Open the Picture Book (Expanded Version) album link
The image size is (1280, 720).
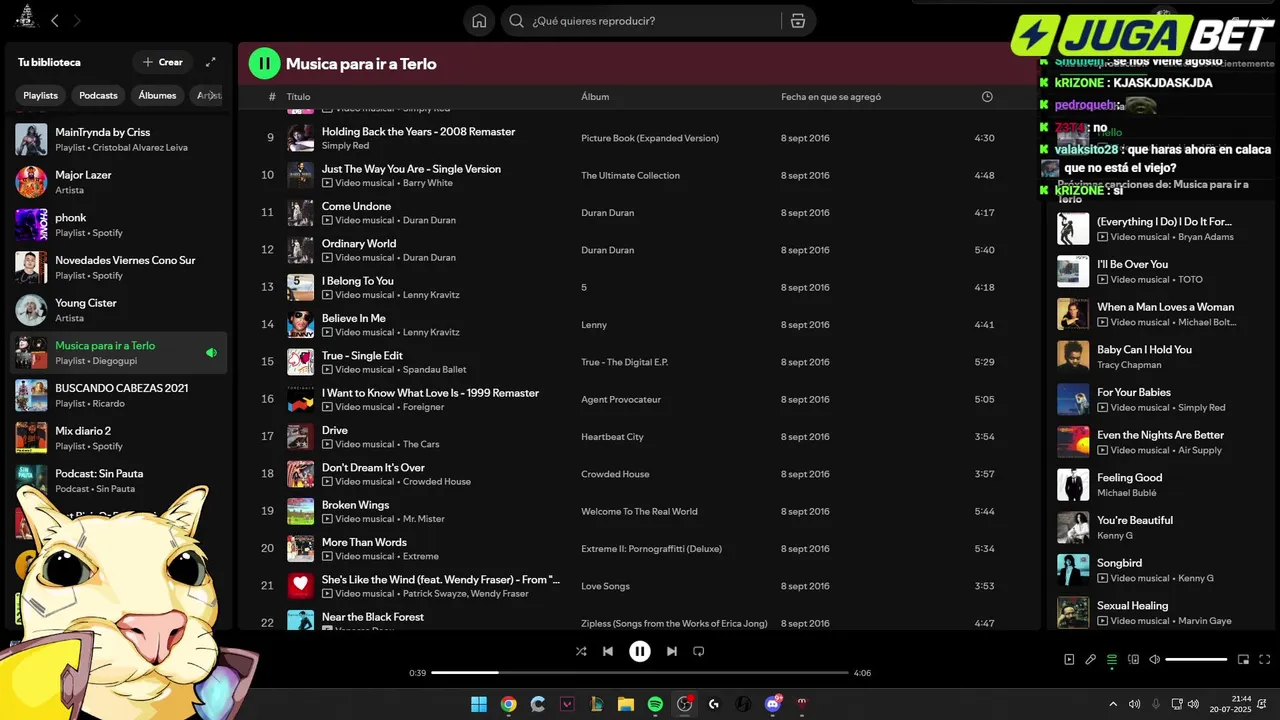tap(650, 138)
